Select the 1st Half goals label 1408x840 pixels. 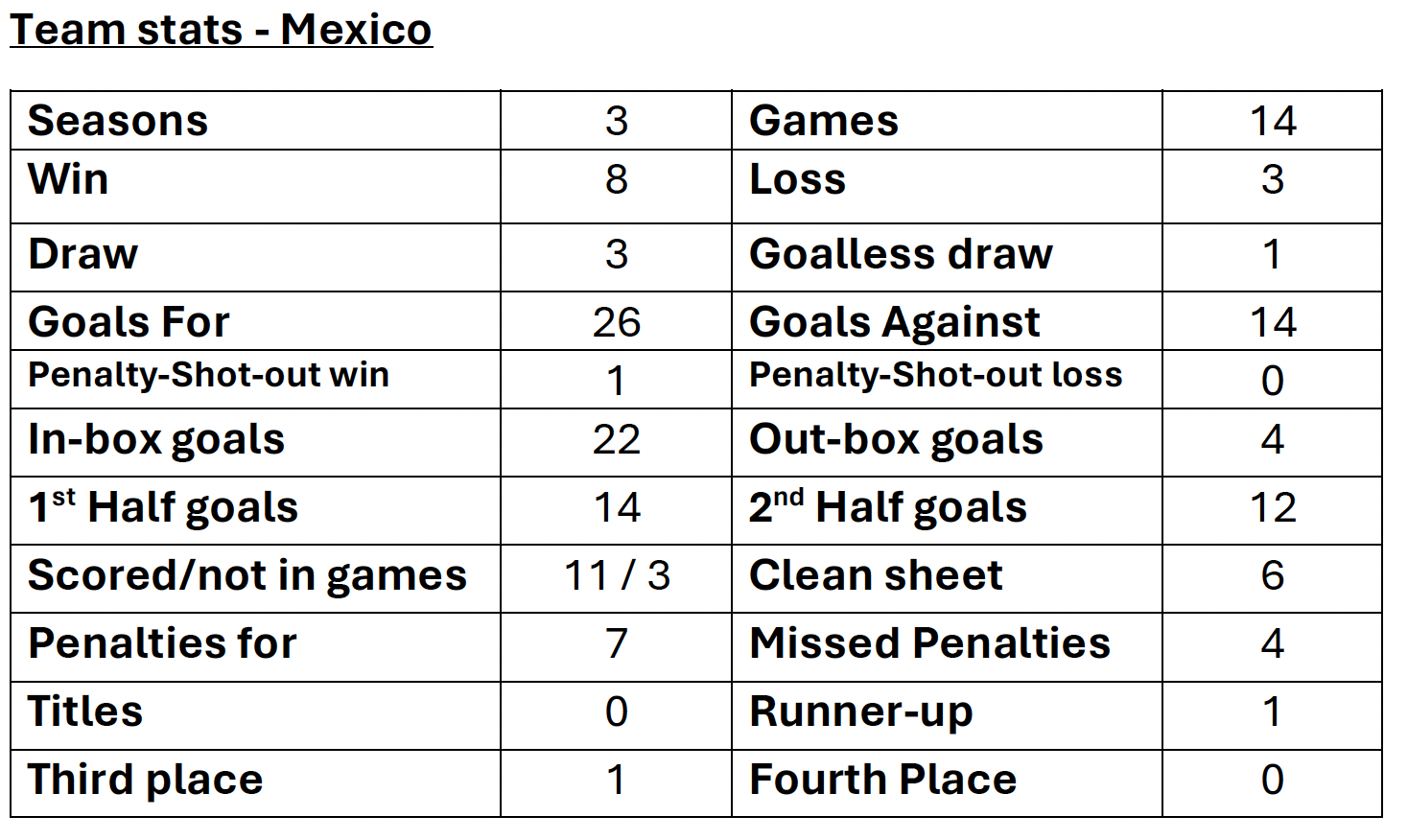point(163,507)
